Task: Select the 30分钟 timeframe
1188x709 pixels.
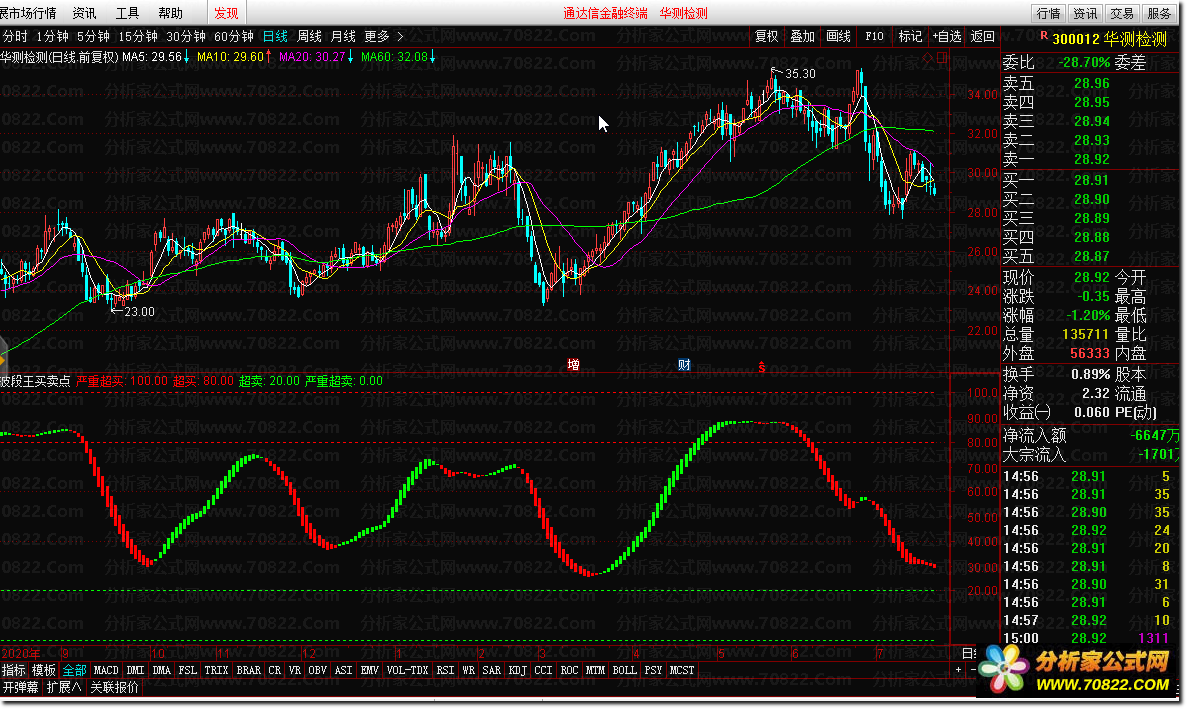Action: [x=186, y=36]
